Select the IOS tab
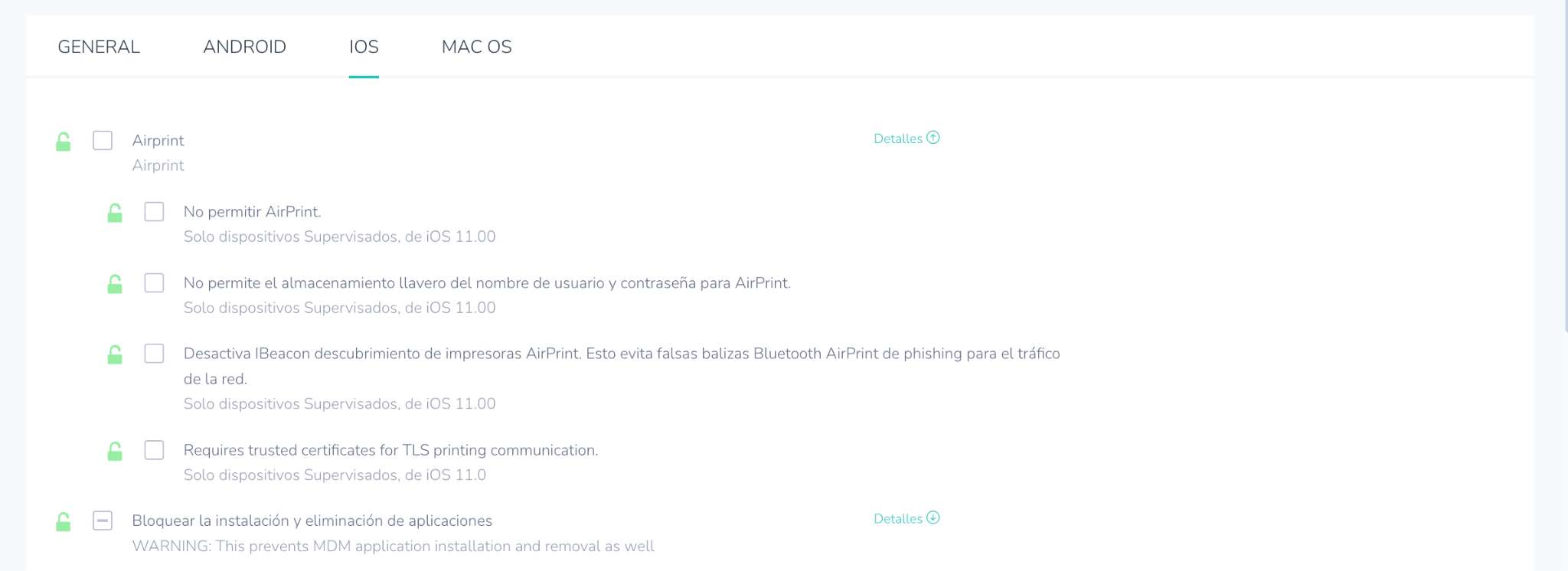 tap(364, 47)
